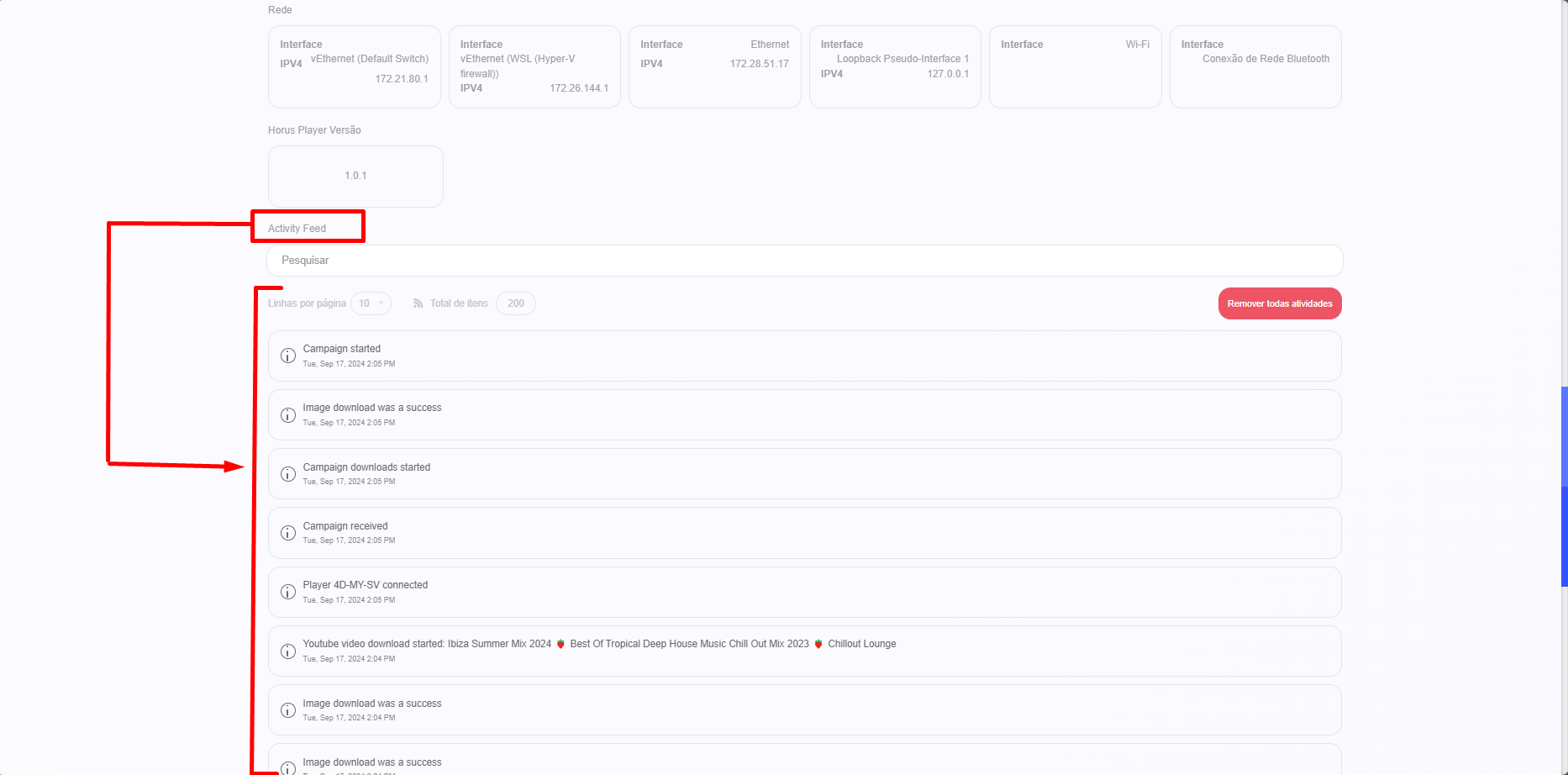Click info icon beside Campaign downloads started
Screen dimensions: 1568x775
[287, 474]
